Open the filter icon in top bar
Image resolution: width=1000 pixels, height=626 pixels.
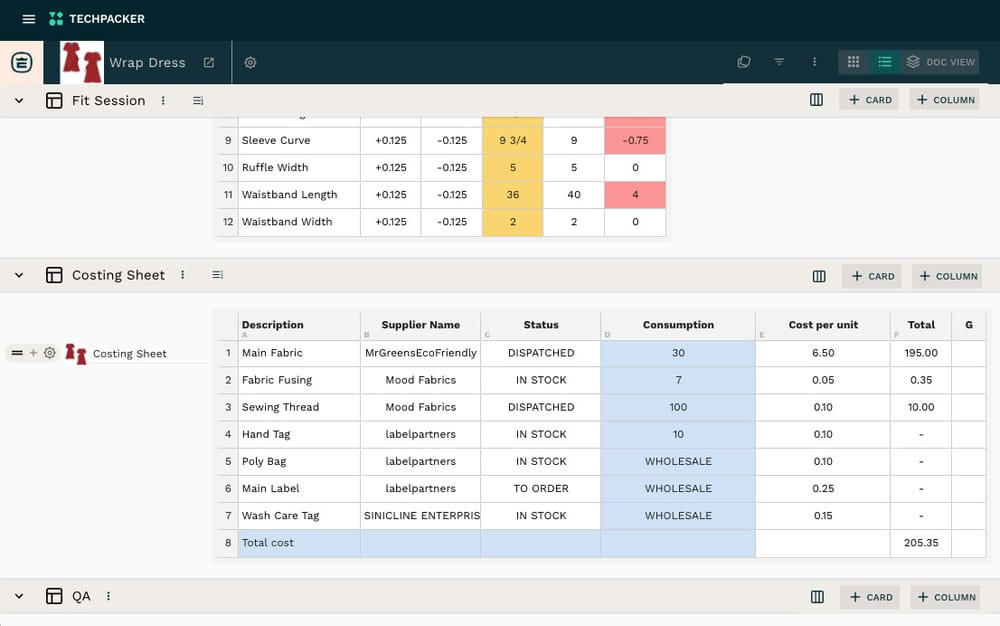click(779, 62)
